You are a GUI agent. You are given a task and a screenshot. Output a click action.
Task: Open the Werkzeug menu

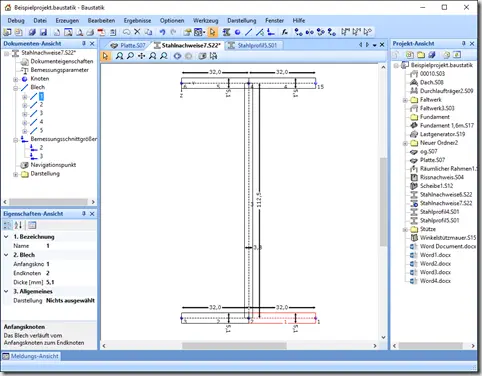coord(206,21)
